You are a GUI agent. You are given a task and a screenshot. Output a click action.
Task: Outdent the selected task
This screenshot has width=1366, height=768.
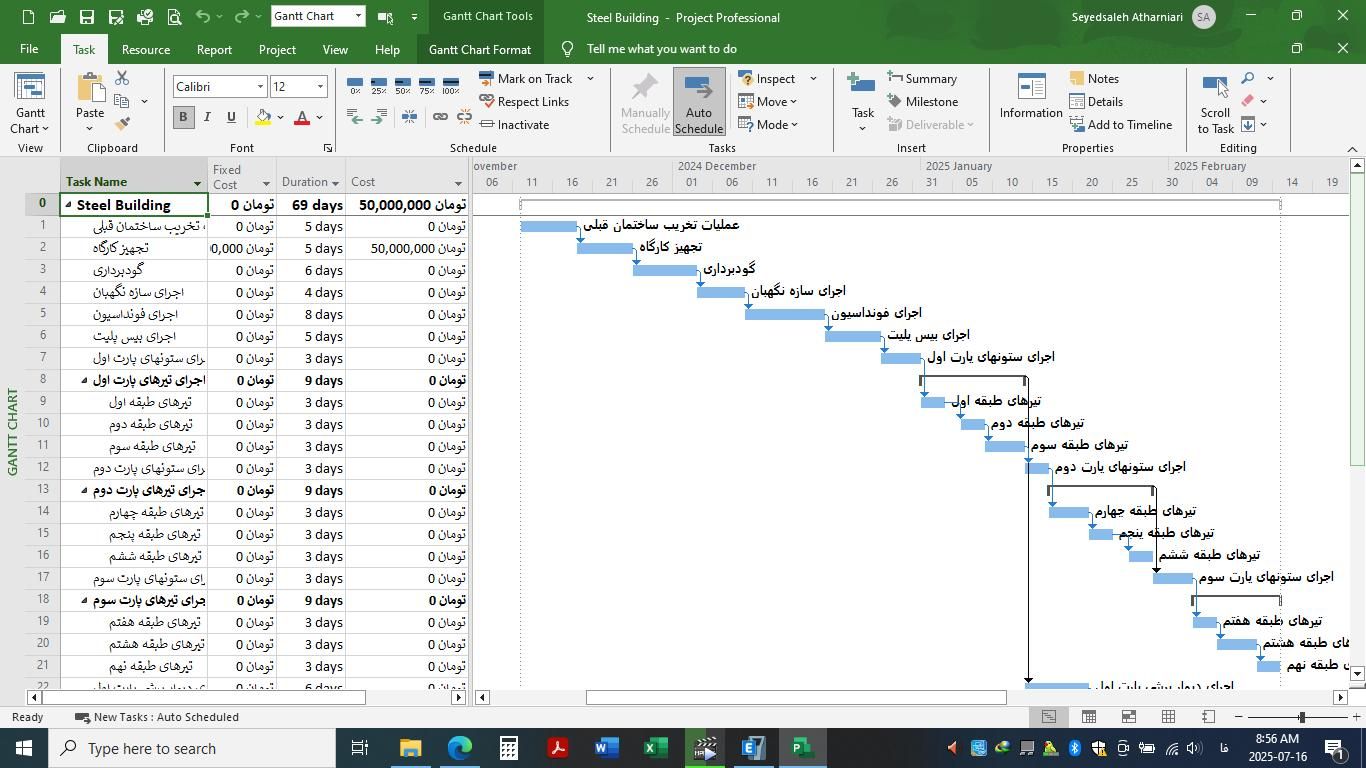click(355, 117)
